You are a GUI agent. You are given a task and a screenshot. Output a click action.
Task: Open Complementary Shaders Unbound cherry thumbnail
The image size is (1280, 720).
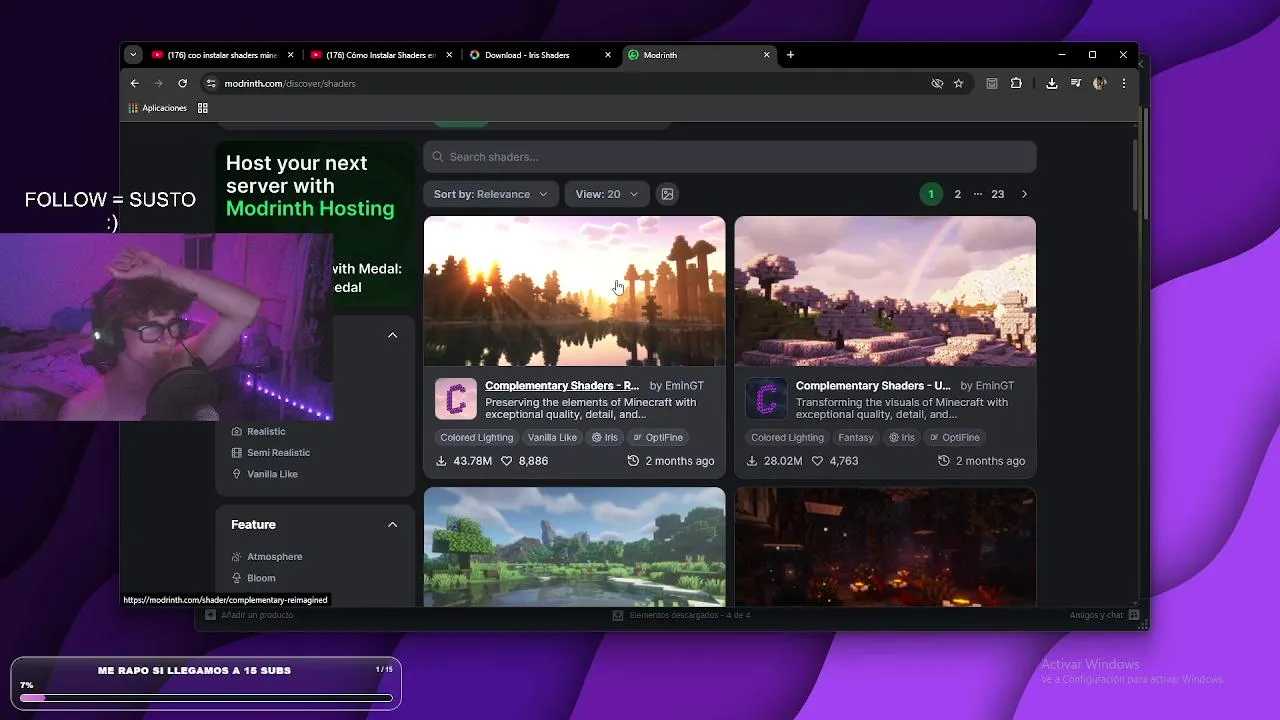(885, 291)
